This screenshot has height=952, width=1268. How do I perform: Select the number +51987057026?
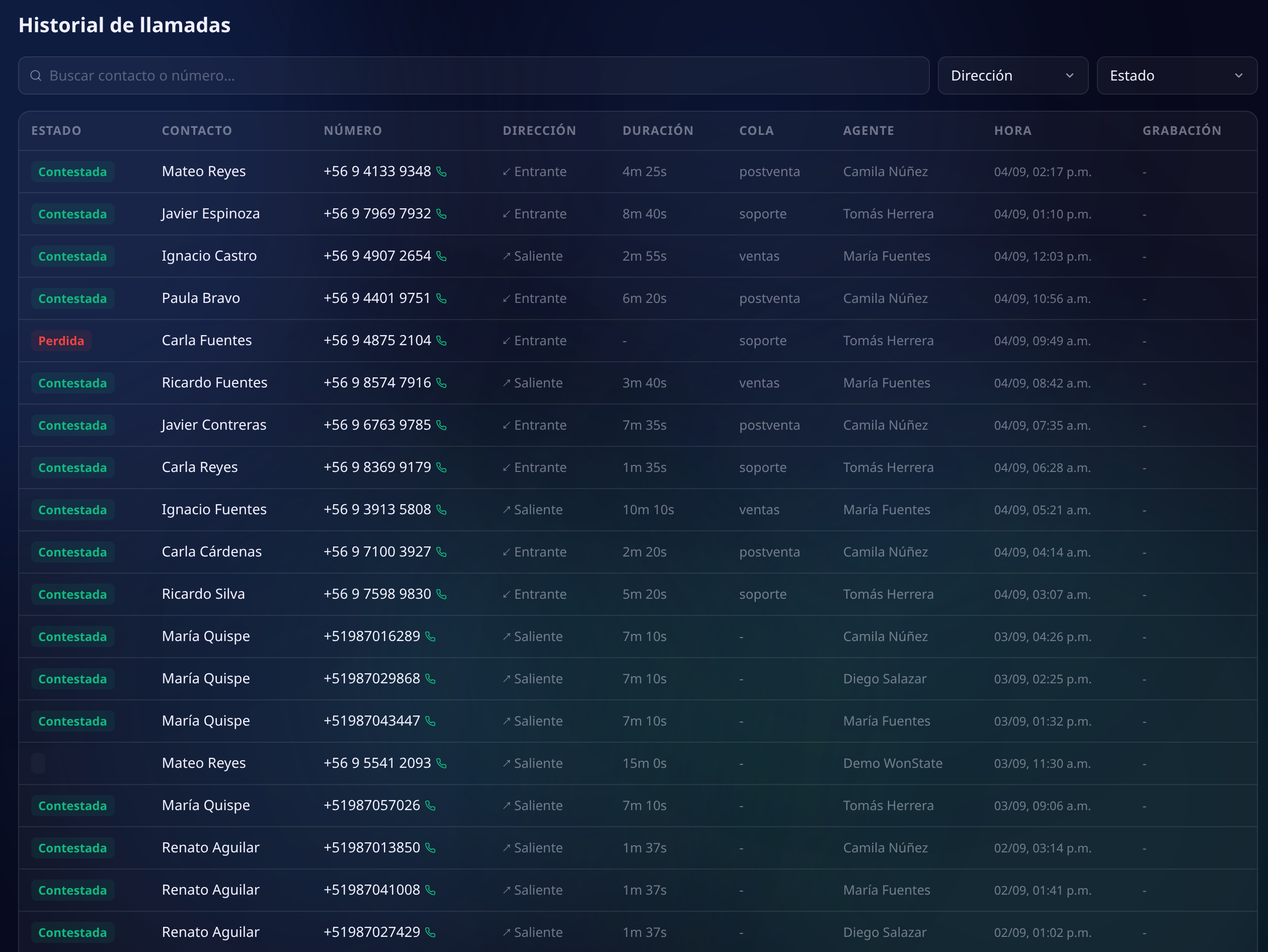371,805
